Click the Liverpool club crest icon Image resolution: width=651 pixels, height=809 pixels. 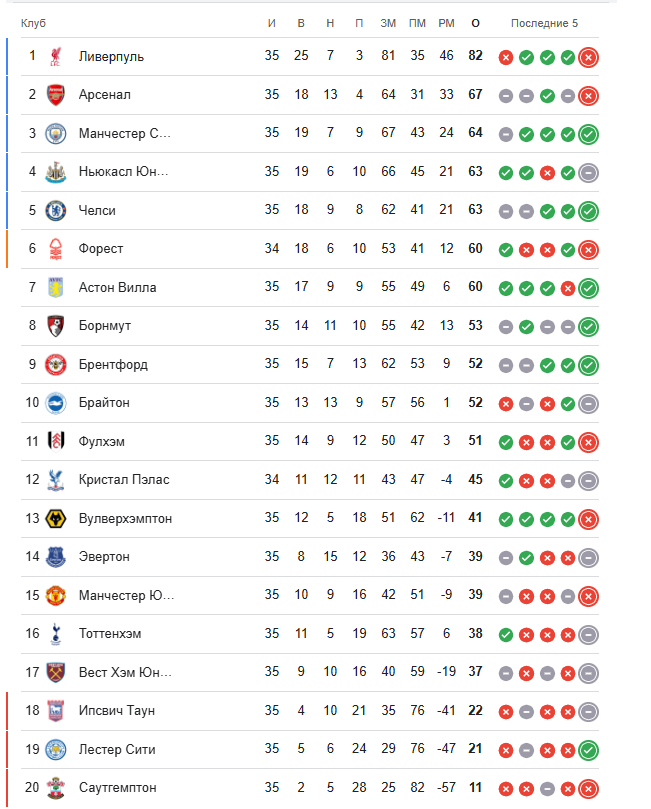[x=56, y=57]
